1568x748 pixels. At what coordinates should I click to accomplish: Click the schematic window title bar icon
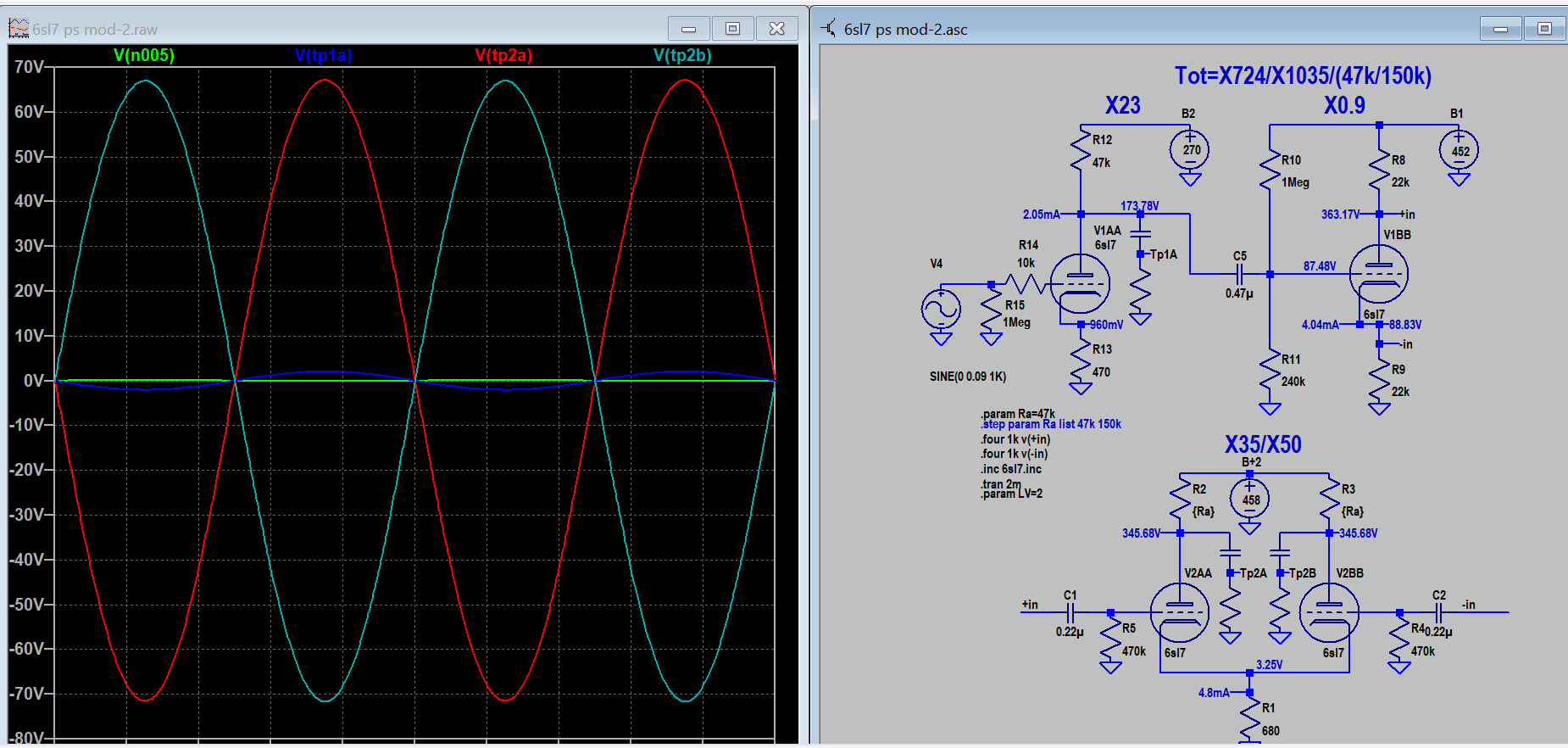[x=829, y=29]
